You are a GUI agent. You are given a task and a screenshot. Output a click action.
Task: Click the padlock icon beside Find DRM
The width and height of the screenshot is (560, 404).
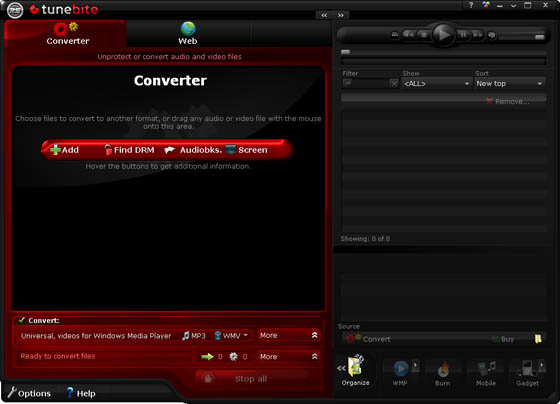click(108, 150)
